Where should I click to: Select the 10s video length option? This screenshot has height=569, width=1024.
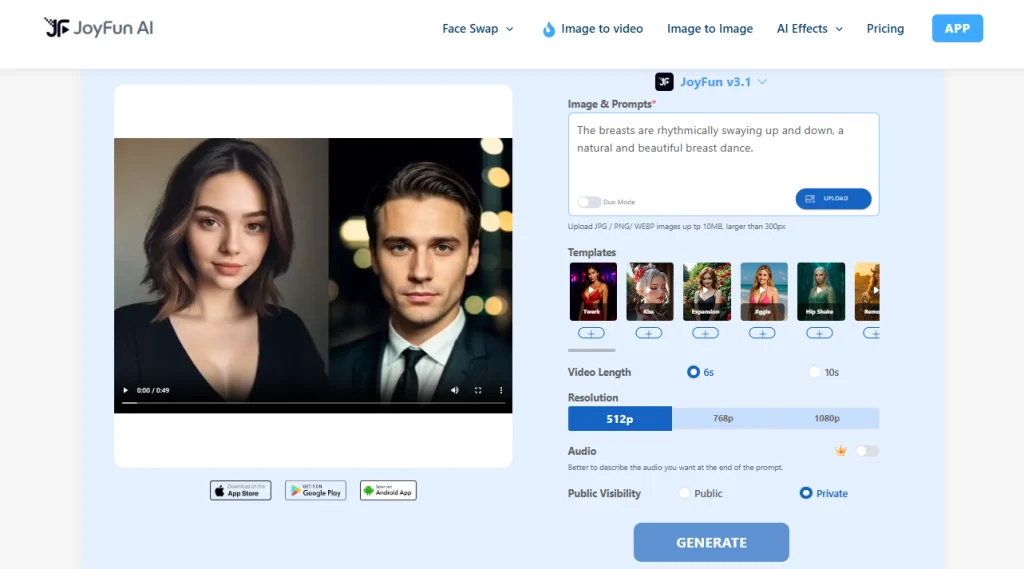815,372
